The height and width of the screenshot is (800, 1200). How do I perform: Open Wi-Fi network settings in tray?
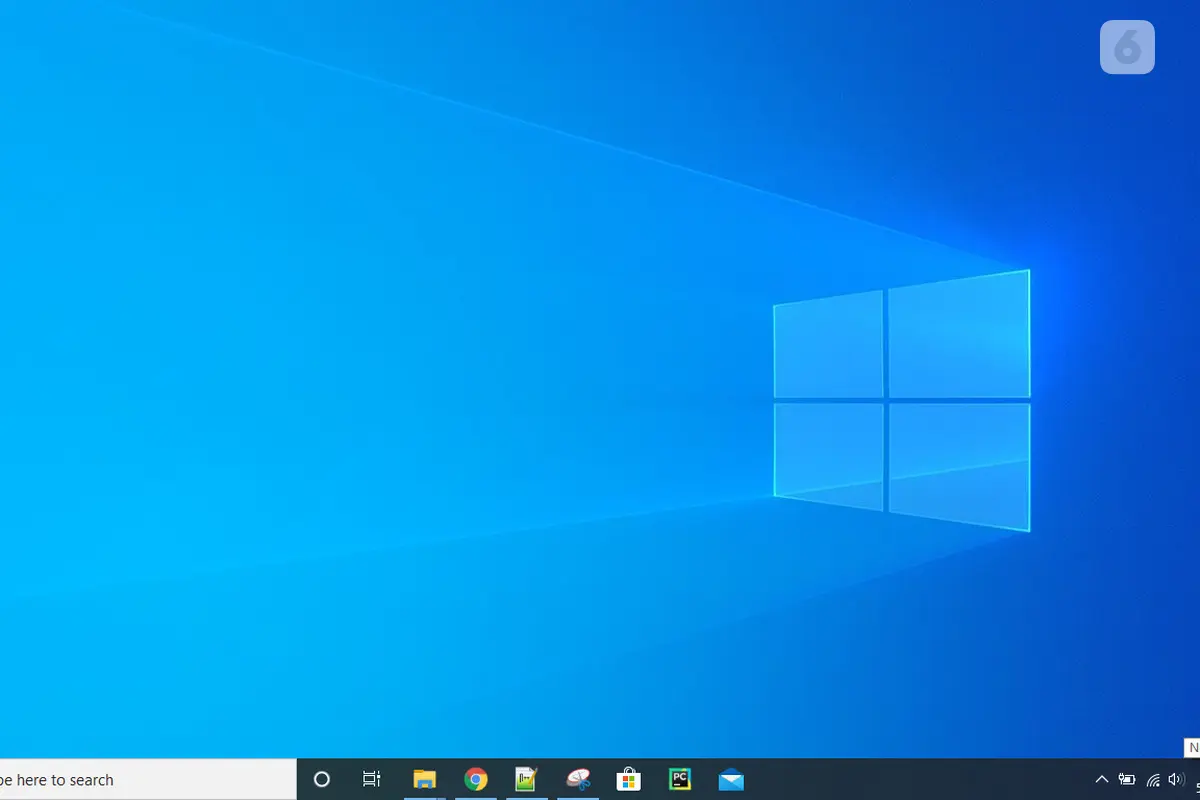coord(1153,780)
